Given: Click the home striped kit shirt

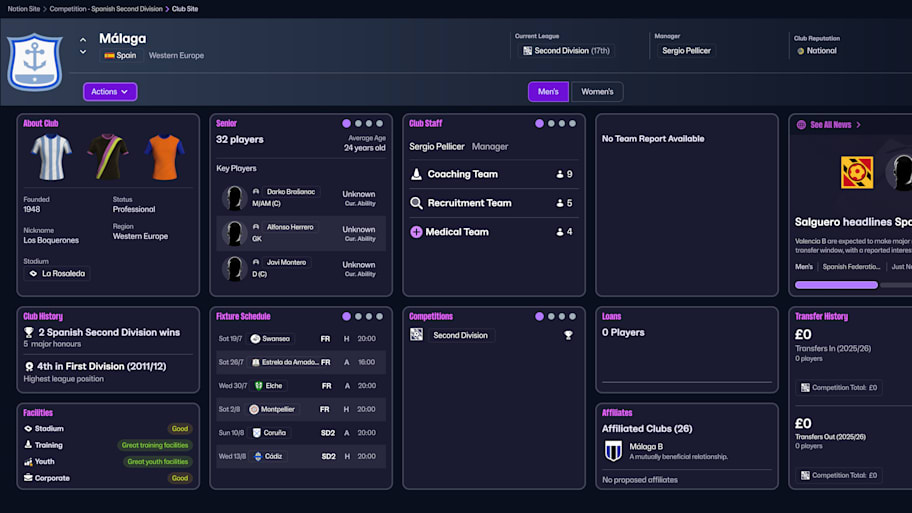Looking at the screenshot, I should [50, 157].
